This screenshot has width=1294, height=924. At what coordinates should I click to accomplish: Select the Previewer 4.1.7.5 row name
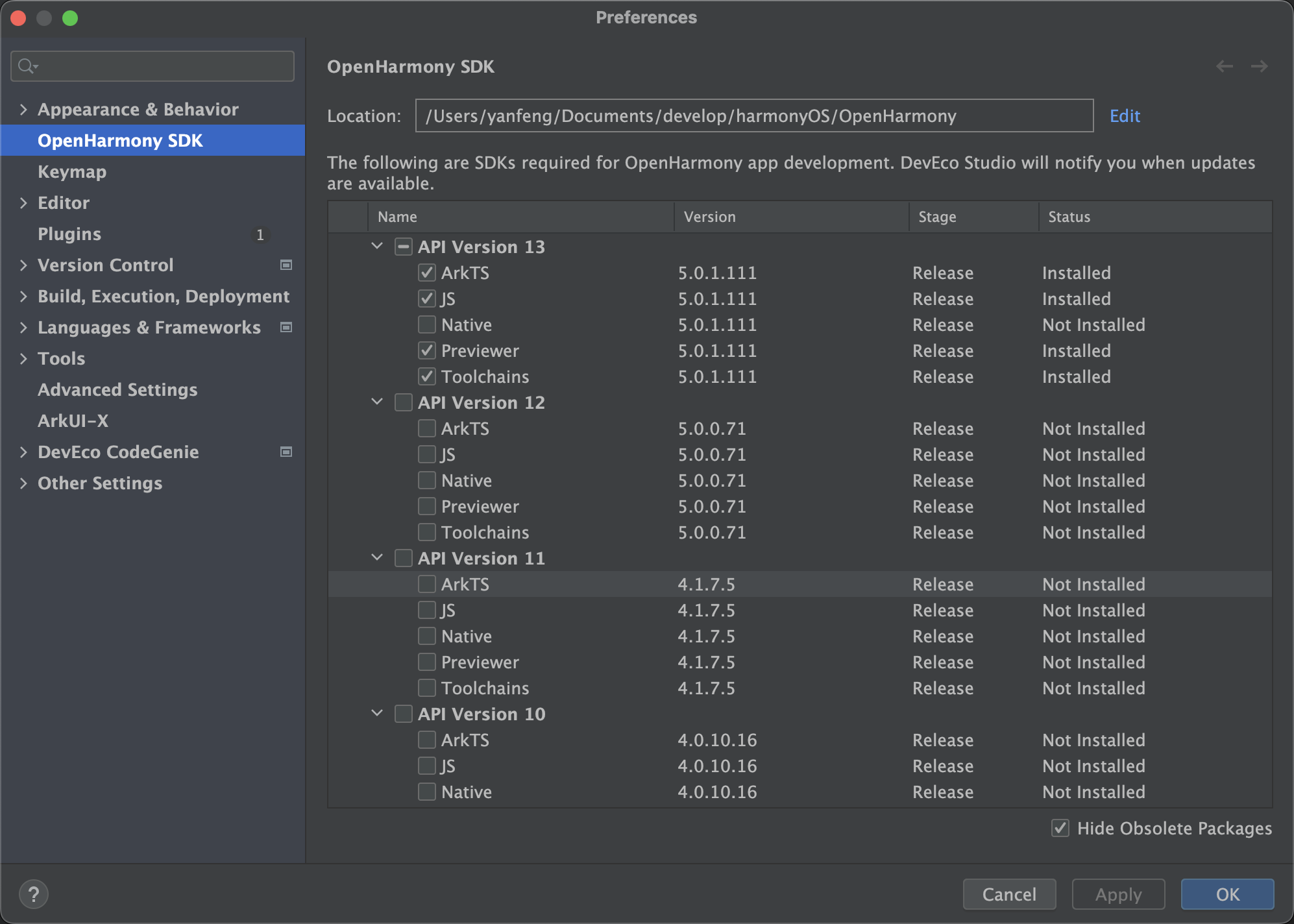[480, 662]
